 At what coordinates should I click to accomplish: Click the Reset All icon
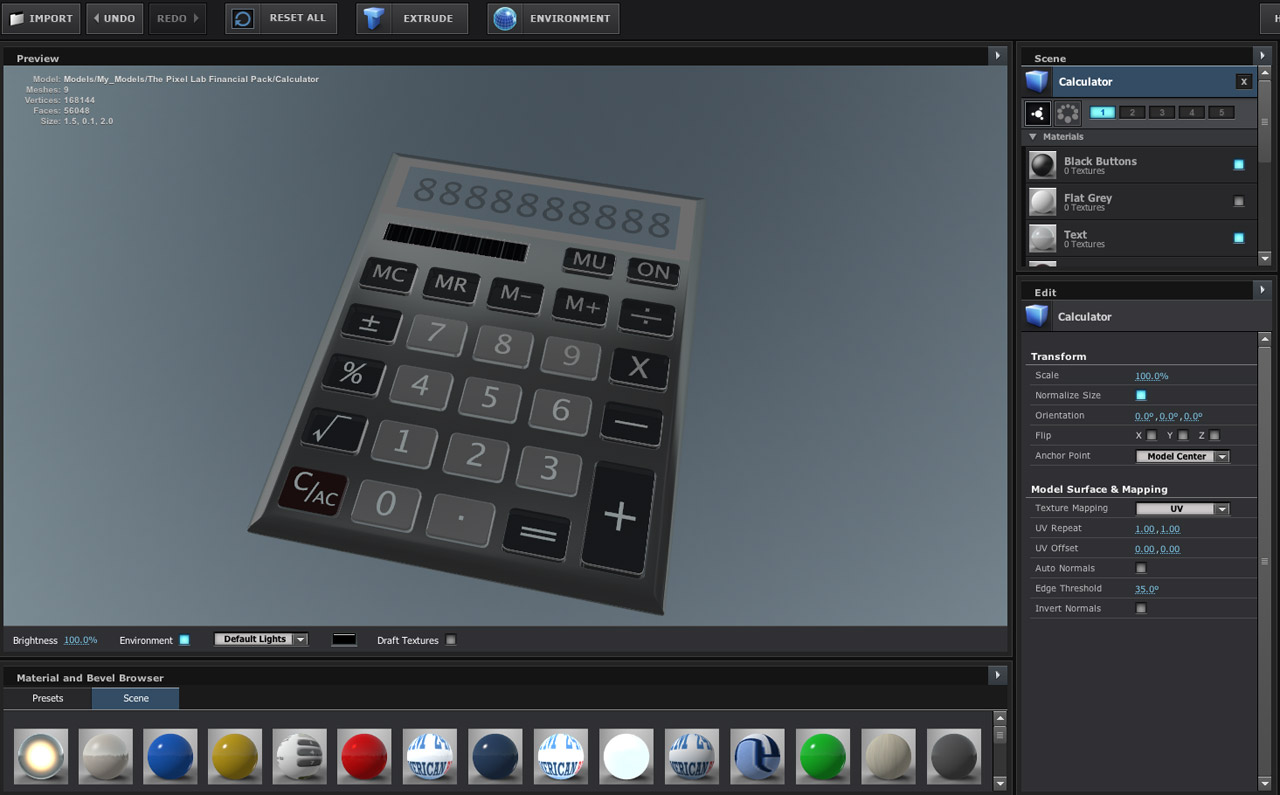click(240, 18)
